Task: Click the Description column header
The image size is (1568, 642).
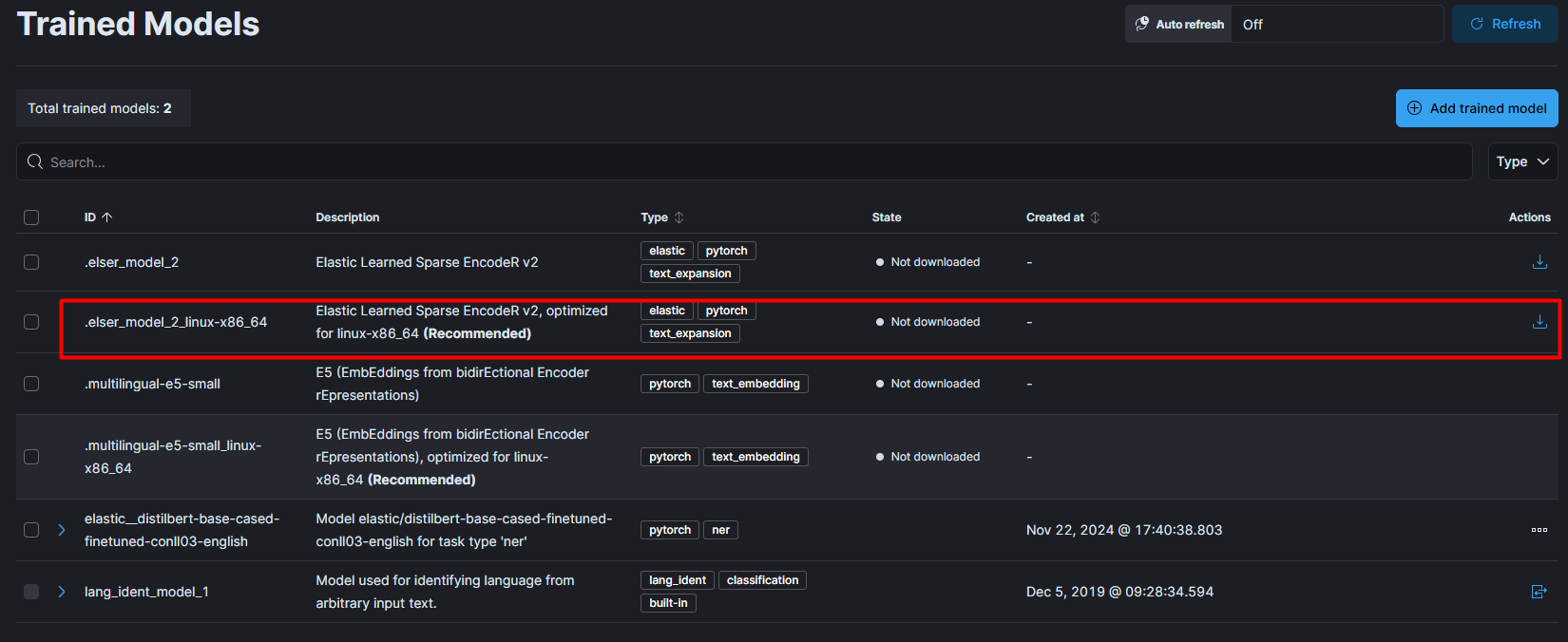Action: [348, 217]
